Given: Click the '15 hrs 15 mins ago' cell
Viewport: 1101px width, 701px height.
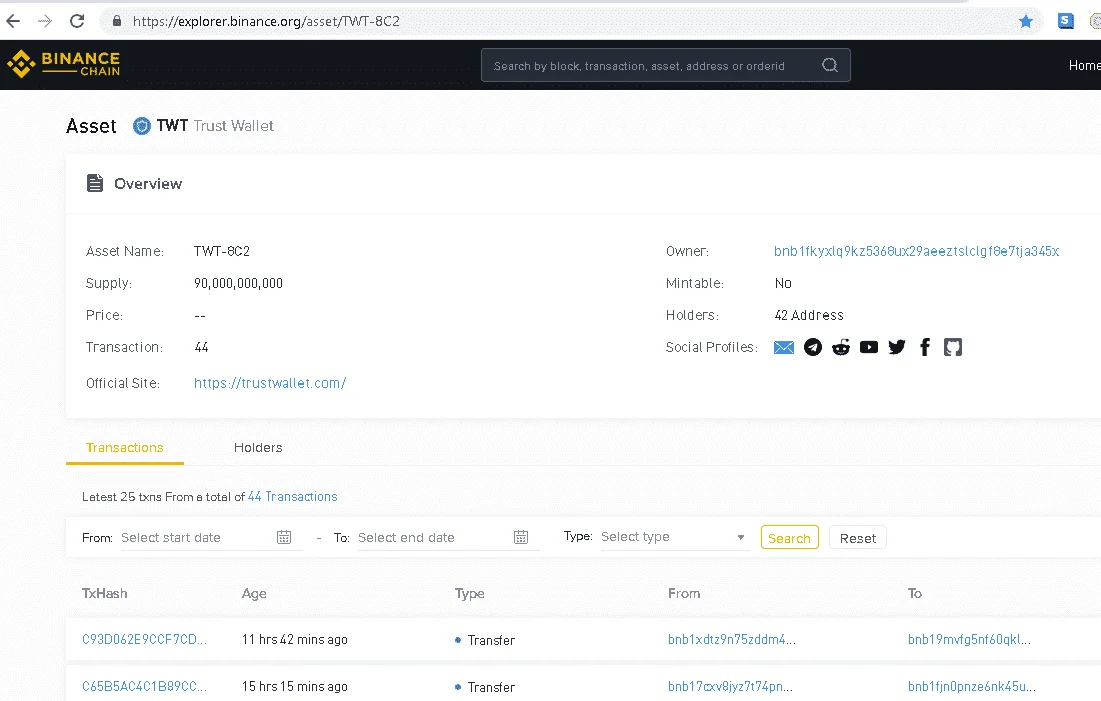Looking at the screenshot, I should coord(294,686).
